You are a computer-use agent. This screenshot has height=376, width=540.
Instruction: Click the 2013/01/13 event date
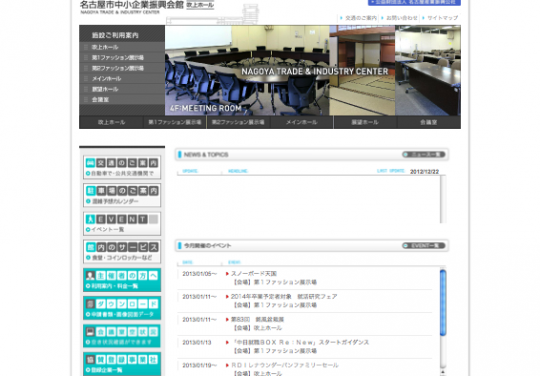click(197, 342)
